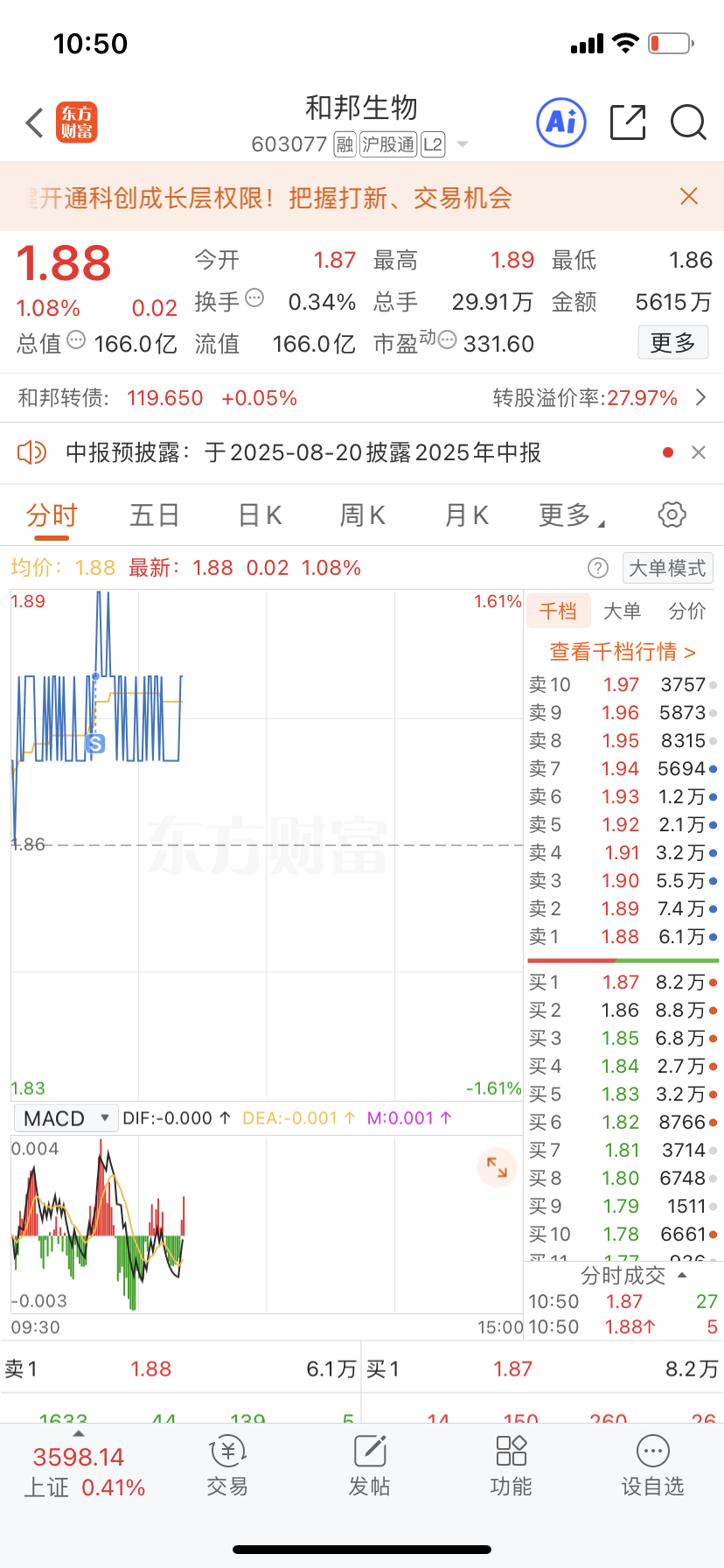Dismiss the 科创成长层 banner with the X
This screenshot has width=724, height=1568.
689,196
